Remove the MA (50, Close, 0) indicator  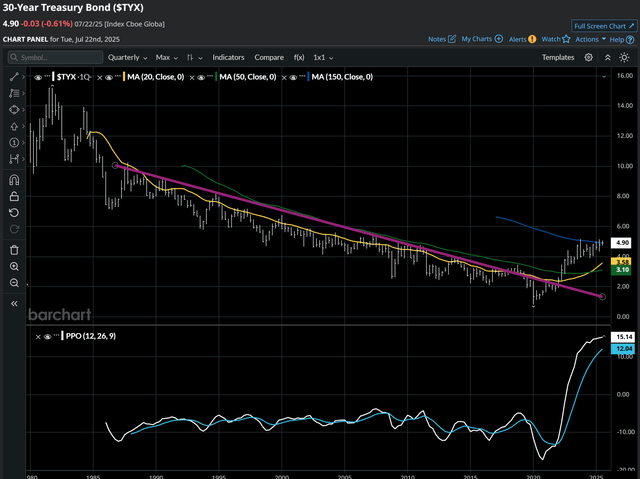[192, 77]
